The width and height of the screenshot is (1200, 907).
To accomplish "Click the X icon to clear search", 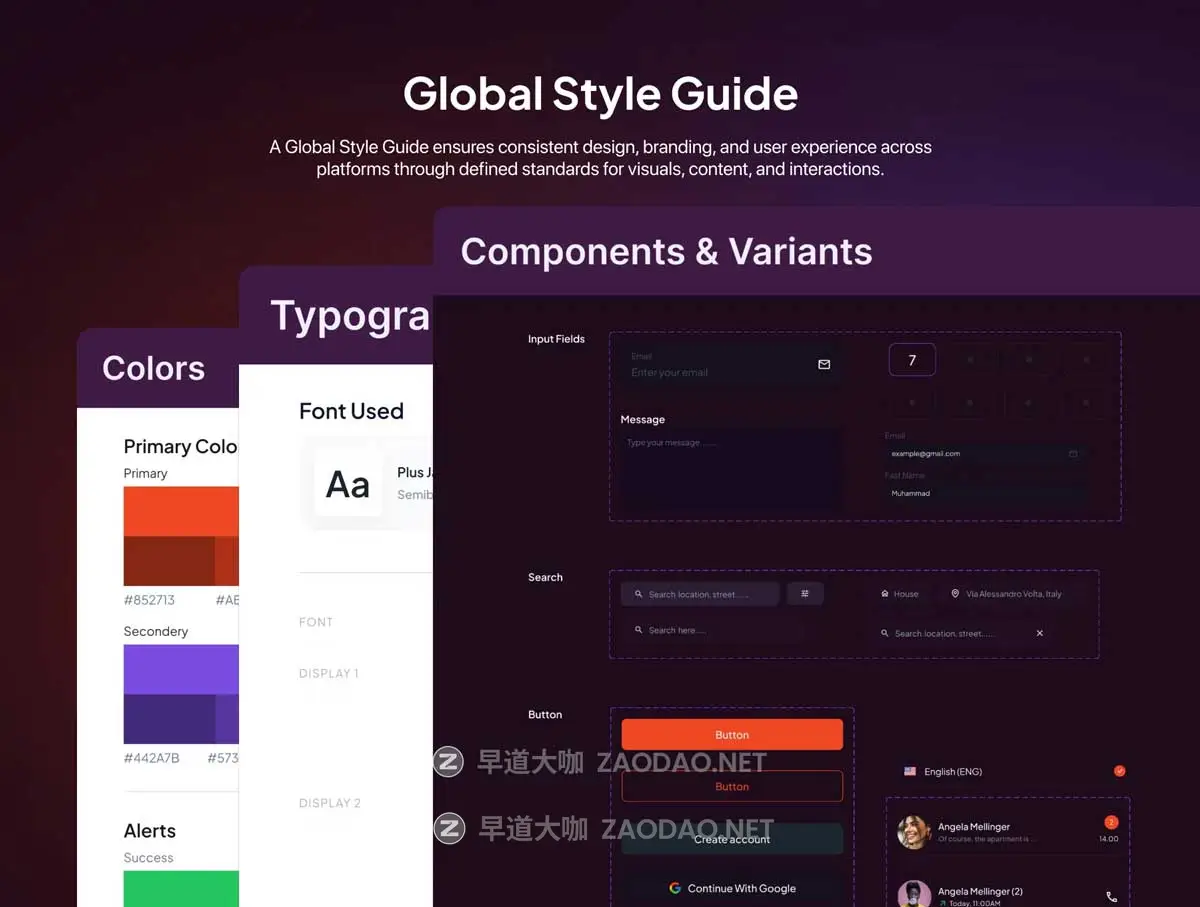I will [1039, 633].
